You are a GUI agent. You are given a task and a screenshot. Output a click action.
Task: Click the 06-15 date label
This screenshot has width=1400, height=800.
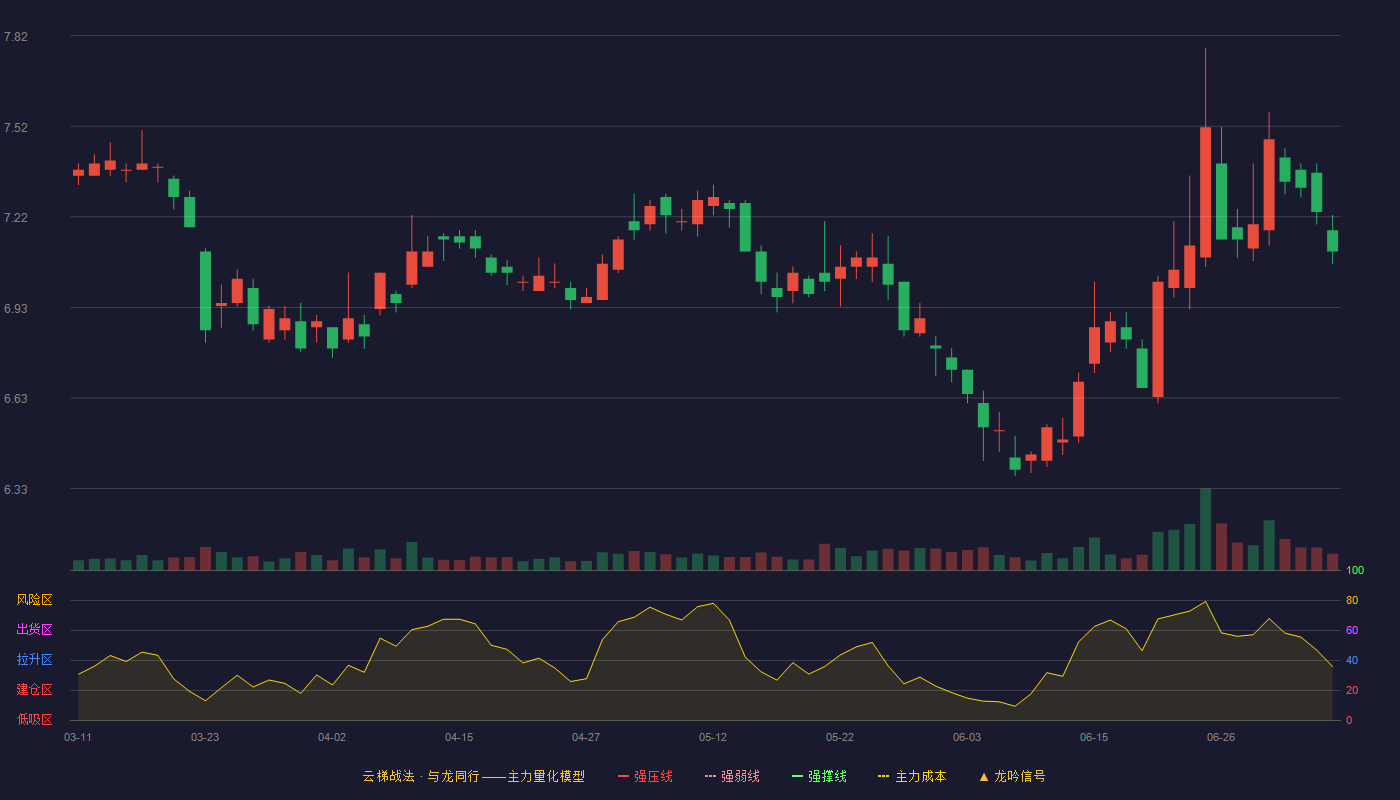point(1094,737)
